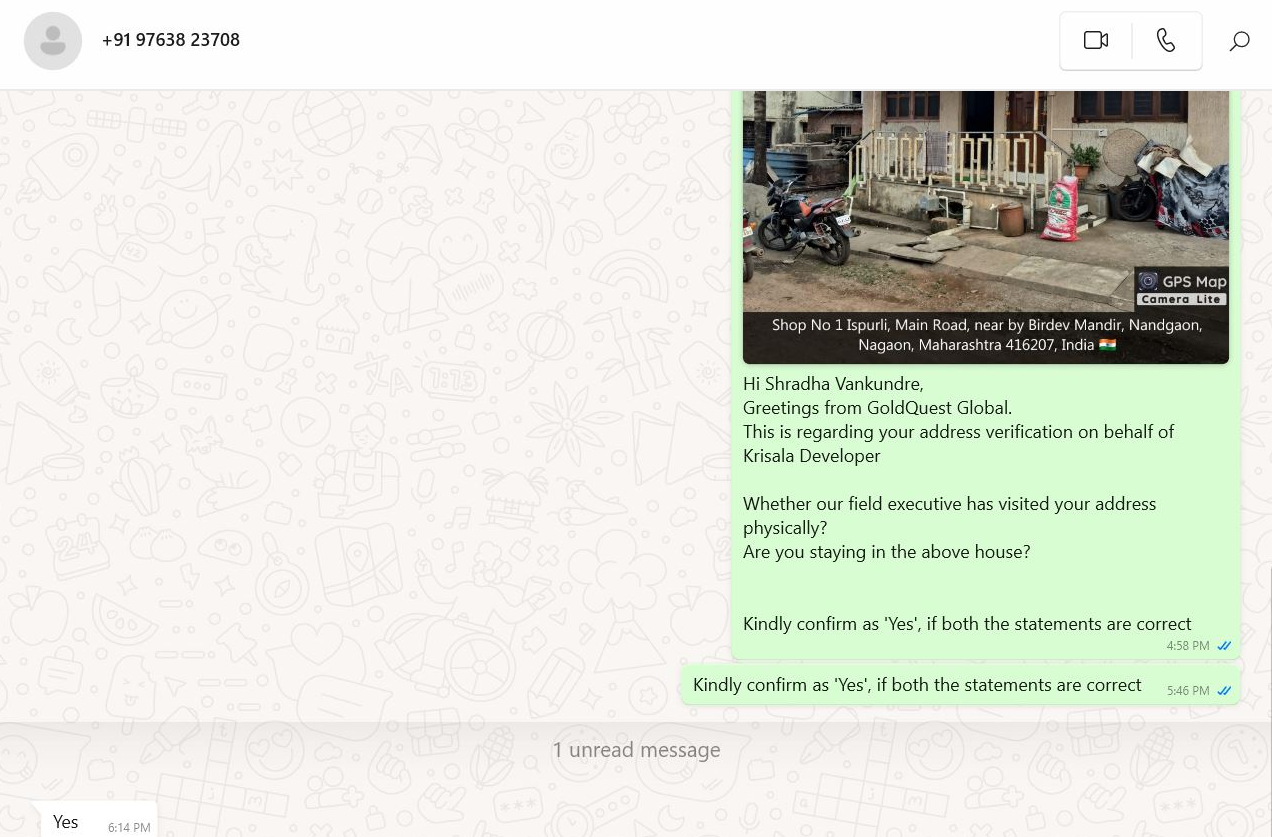Image resolution: width=1272 pixels, height=837 pixels.
Task: Click the address caption on the photo
Action: (985, 335)
